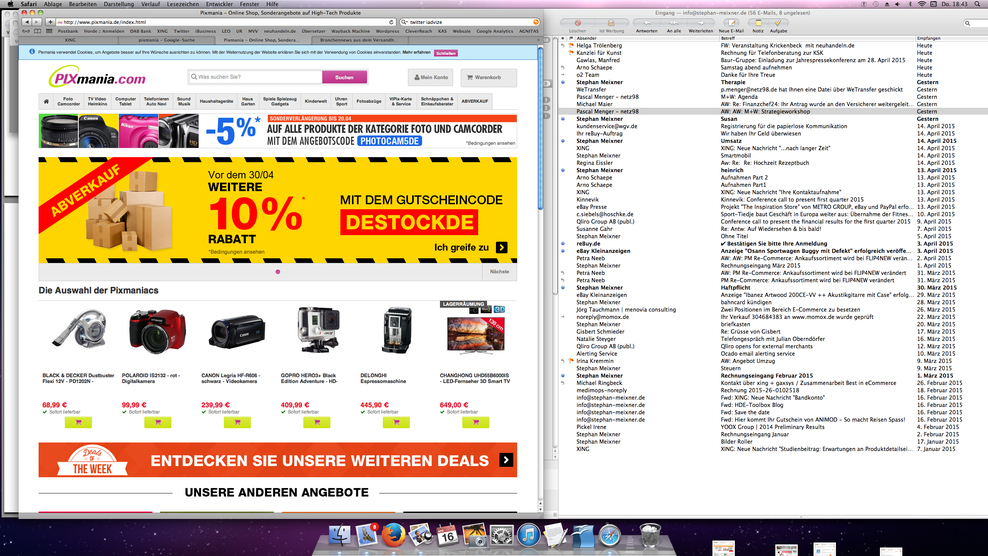Add the GoPro Hero3+ to cart
Image resolution: width=988 pixels, height=556 pixels.
pyautogui.click(x=316, y=422)
